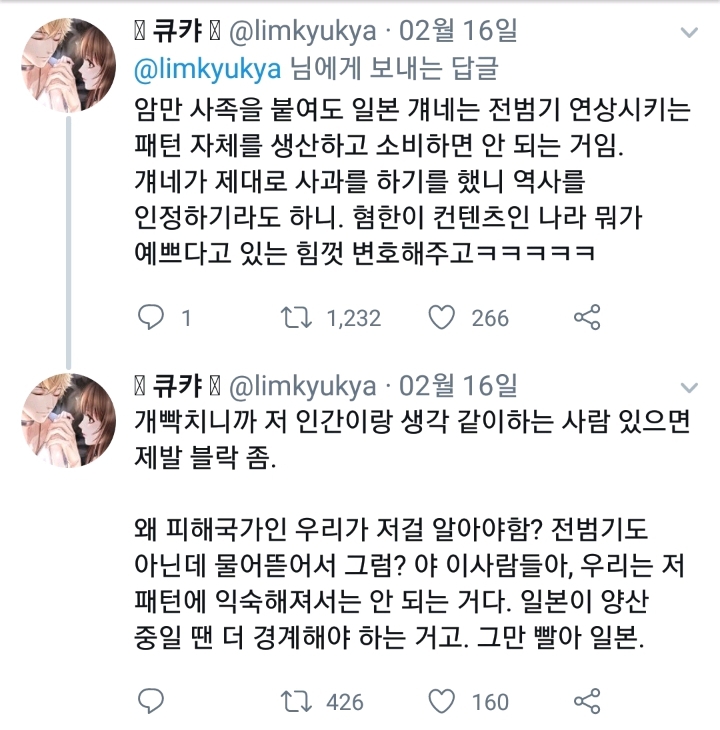Reply to the second tweet
The width and height of the screenshot is (720, 730).
(151, 701)
